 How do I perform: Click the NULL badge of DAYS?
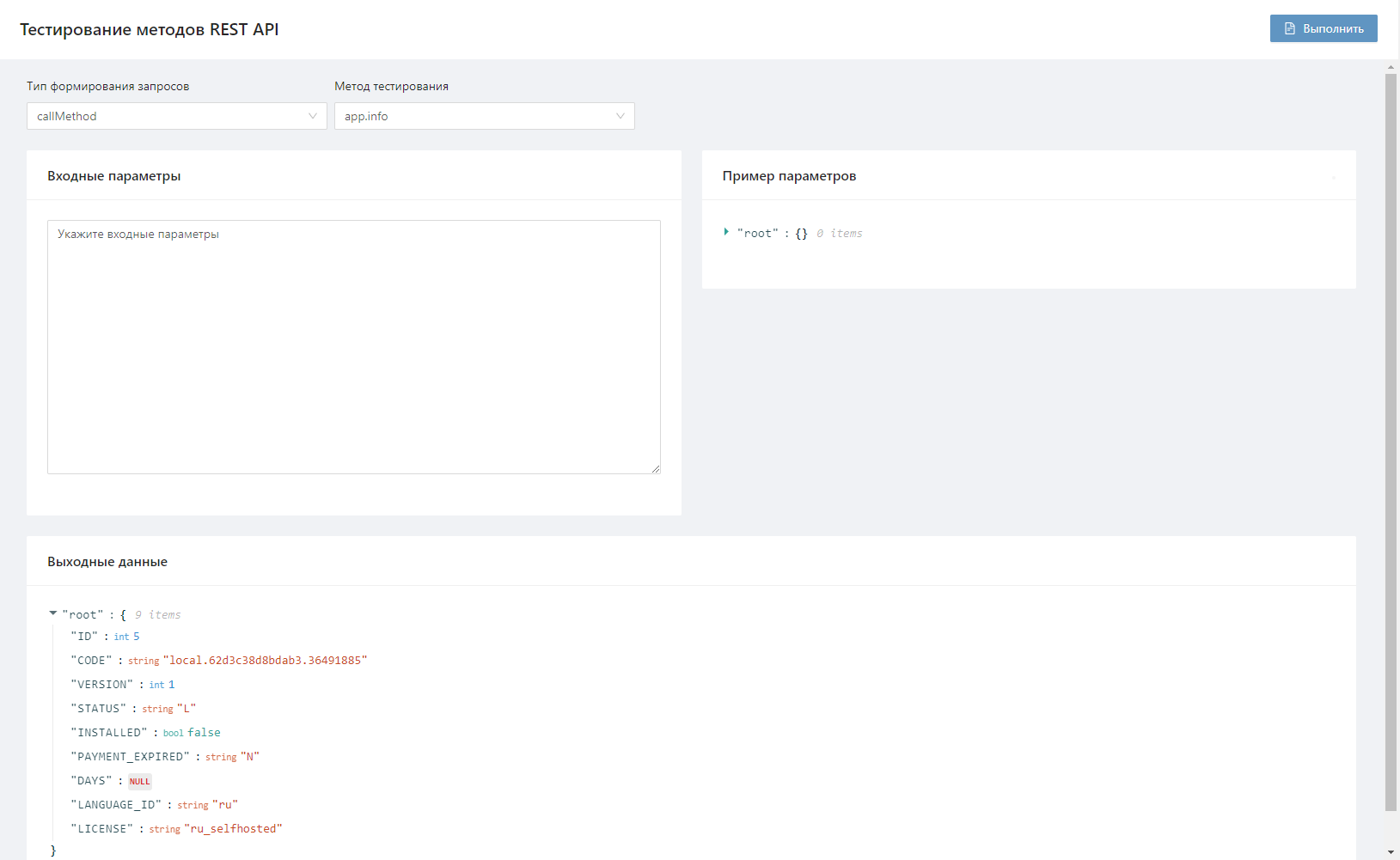(139, 781)
